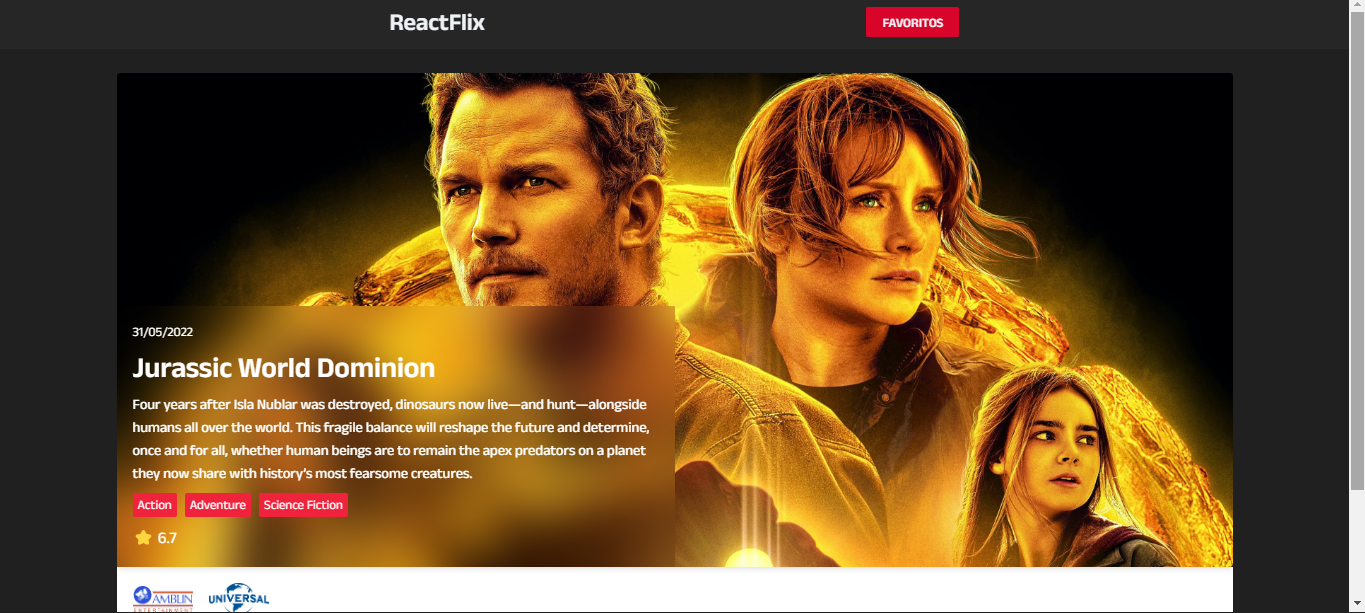Click the movie synopsis paragraph
Screen dimensions: 1365x613
click(x=392, y=438)
